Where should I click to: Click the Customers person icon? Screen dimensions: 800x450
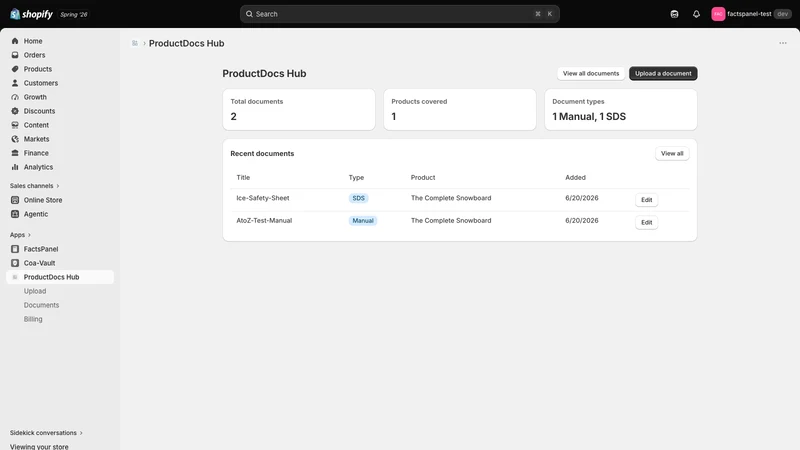tap(15, 83)
